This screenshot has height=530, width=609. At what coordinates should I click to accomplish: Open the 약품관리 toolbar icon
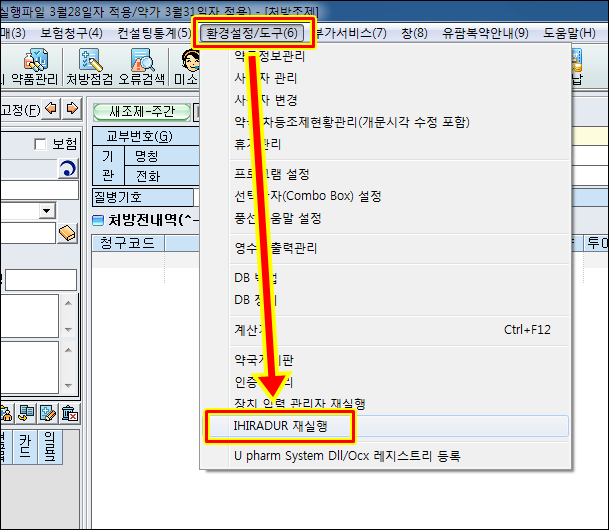pyautogui.click(x=35, y=67)
